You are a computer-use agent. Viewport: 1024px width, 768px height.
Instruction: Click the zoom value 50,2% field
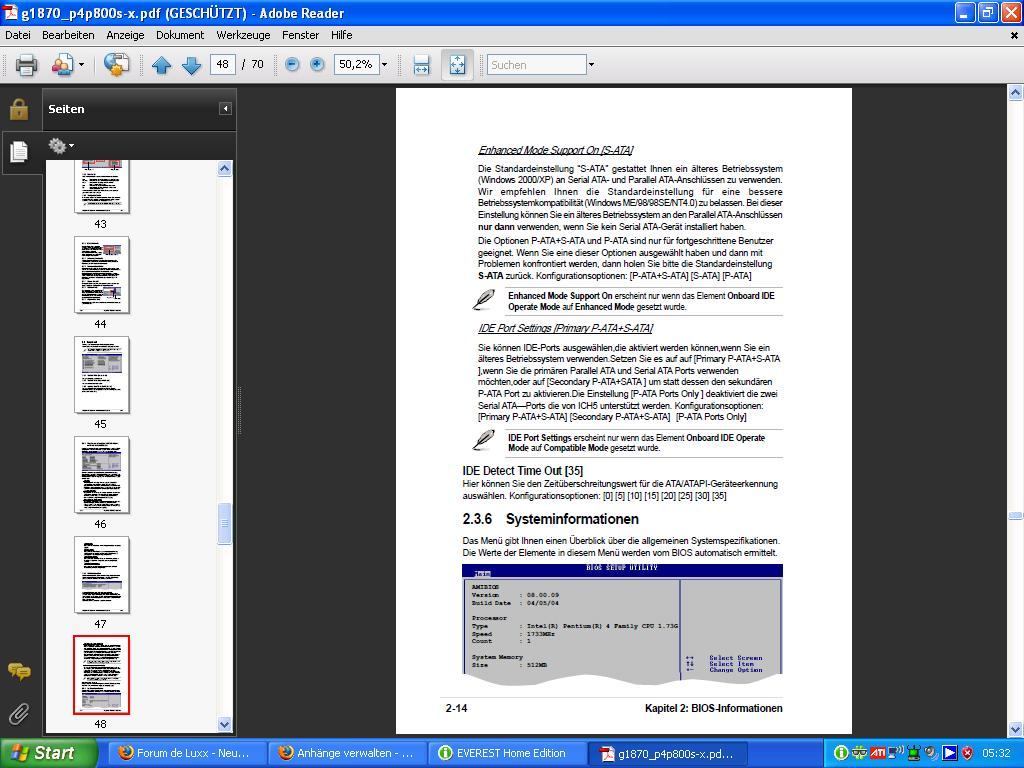coord(357,64)
